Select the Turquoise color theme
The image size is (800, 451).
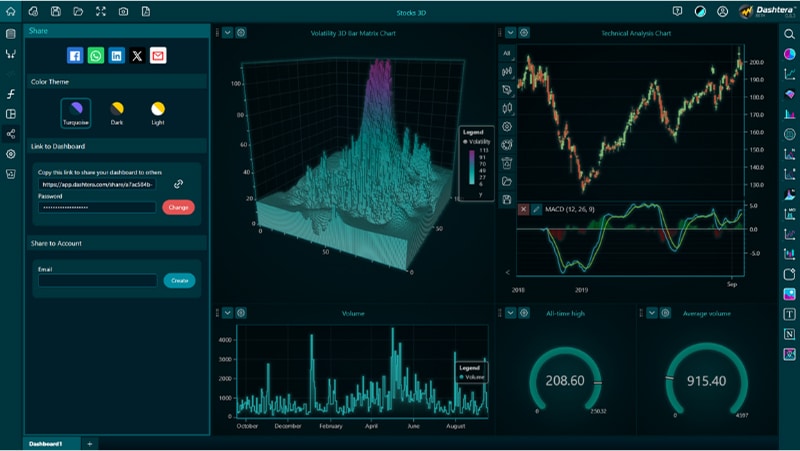76,108
